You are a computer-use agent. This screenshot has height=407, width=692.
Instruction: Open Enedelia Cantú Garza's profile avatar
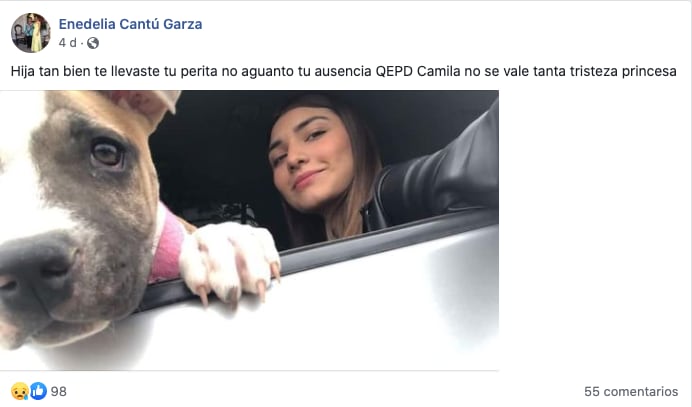coord(30,33)
